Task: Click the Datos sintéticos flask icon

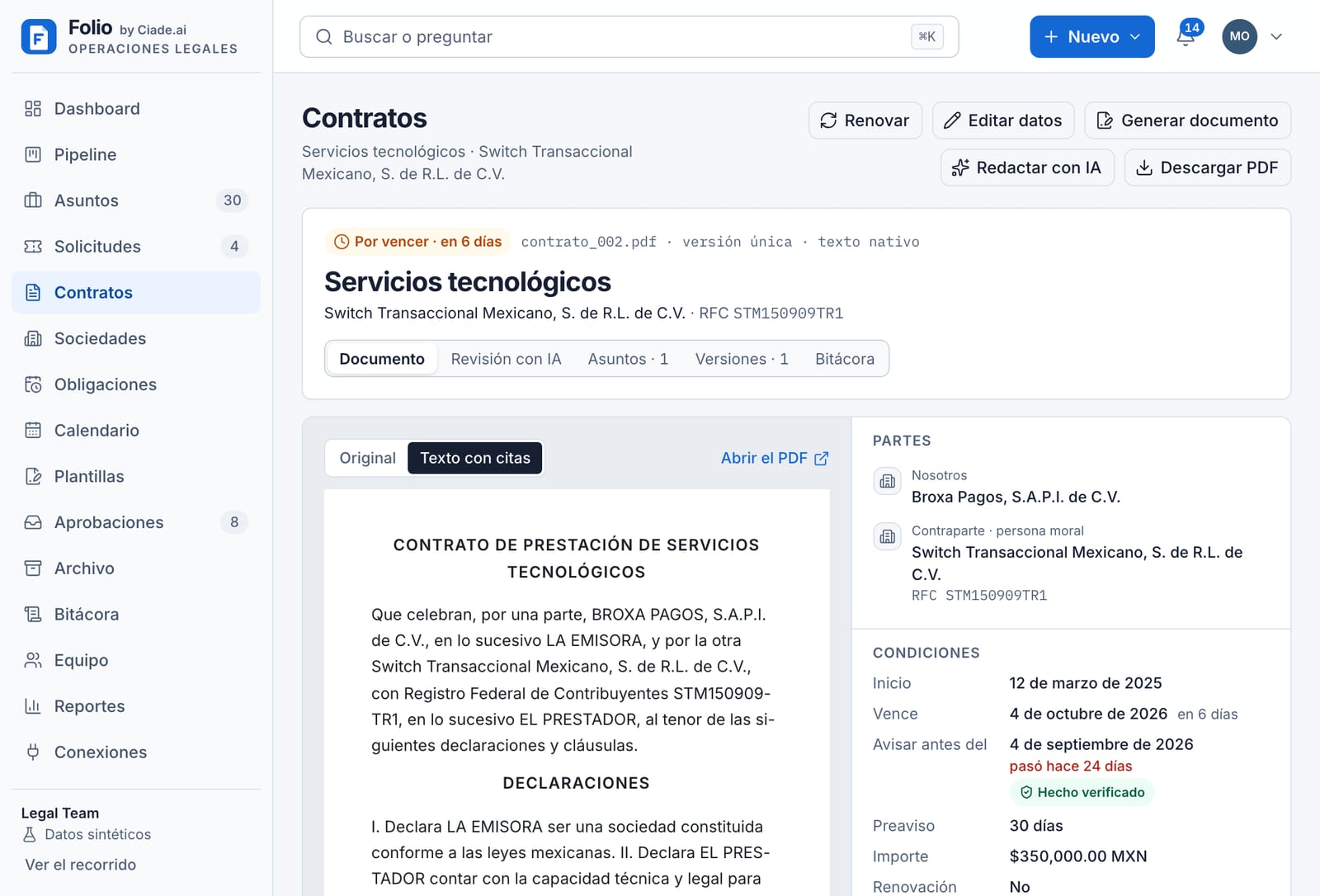Action: pyautogui.click(x=30, y=834)
